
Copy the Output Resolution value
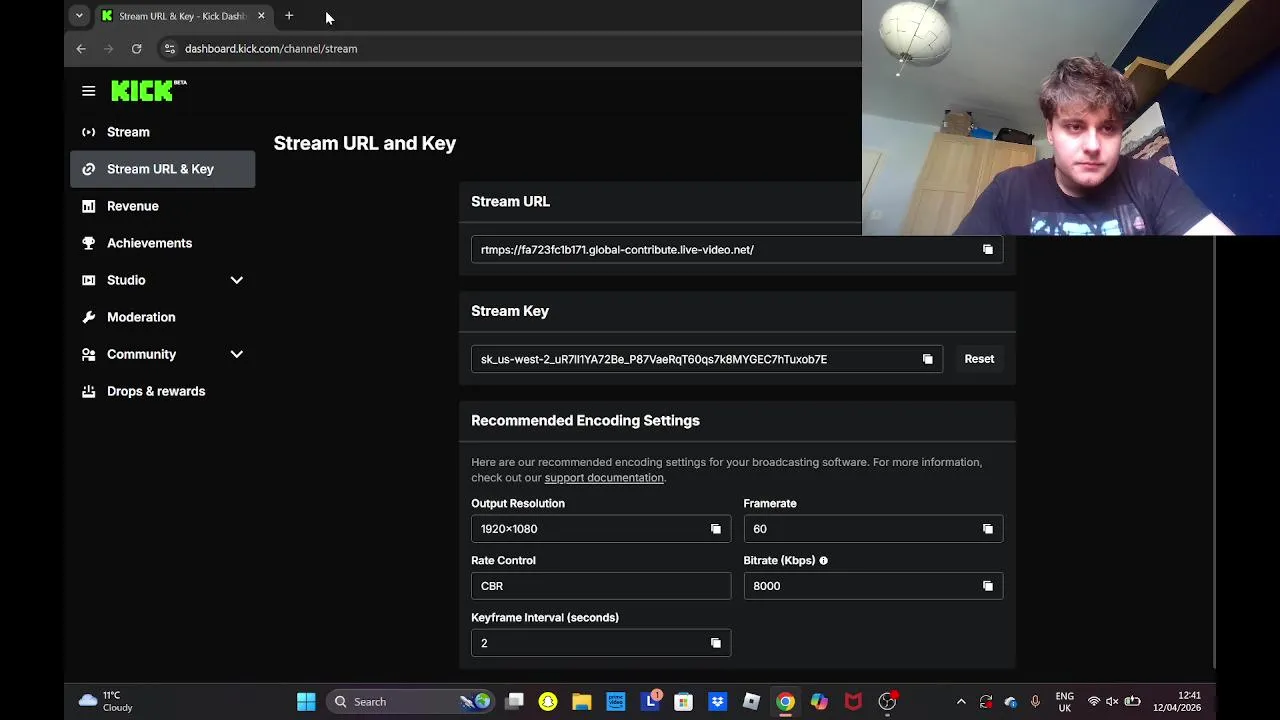(716, 529)
